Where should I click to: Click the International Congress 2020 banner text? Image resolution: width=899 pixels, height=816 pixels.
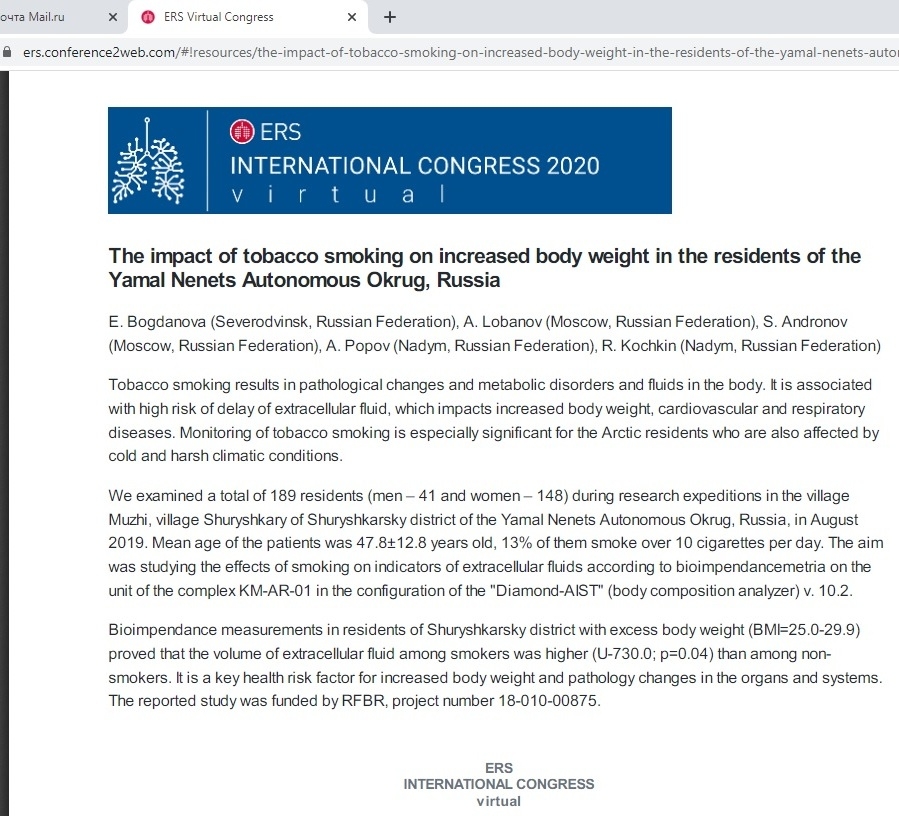click(415, 166)
